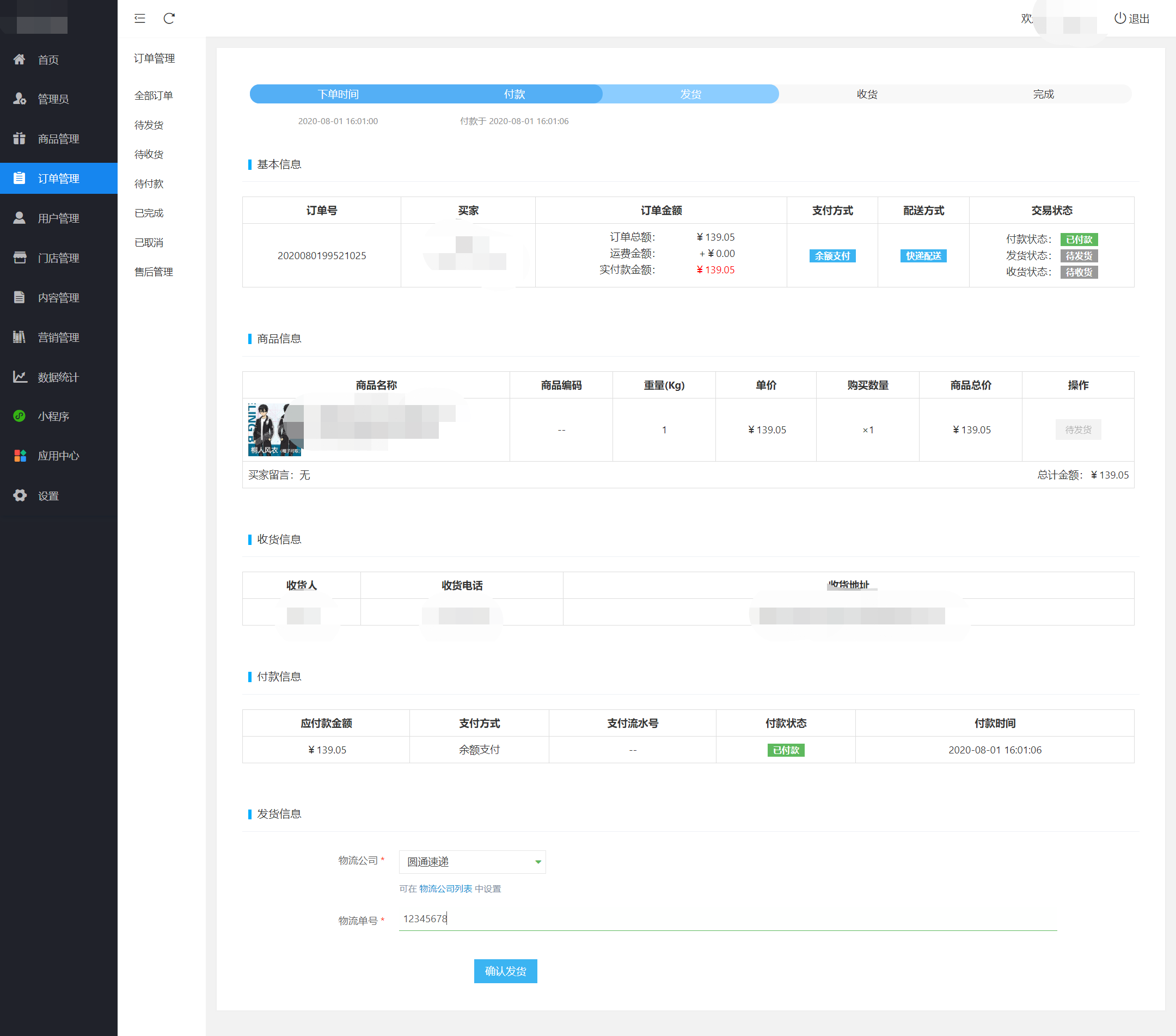Select 售后管理 in order submenu
Screen dimensions: 1176x1036
[x=154, y=272]
